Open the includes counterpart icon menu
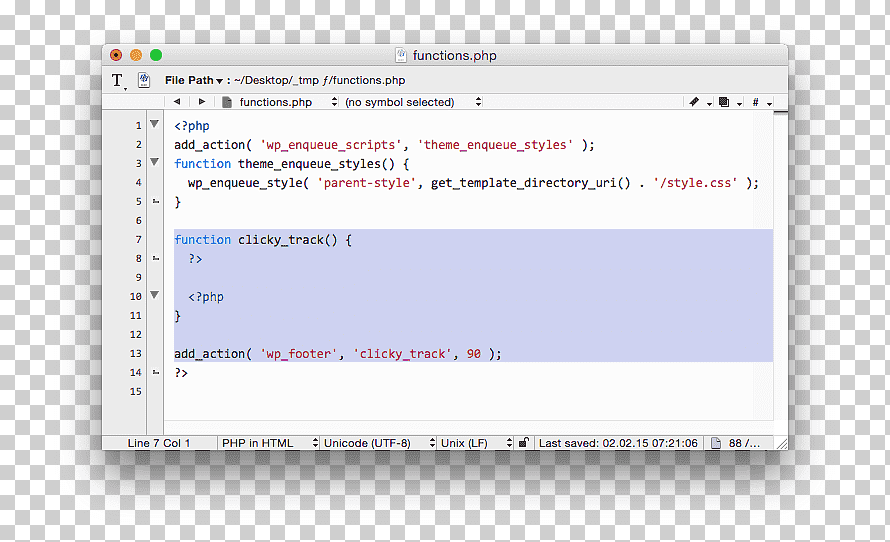This screenshot has height=542, width=890. [x=729, y=102]
